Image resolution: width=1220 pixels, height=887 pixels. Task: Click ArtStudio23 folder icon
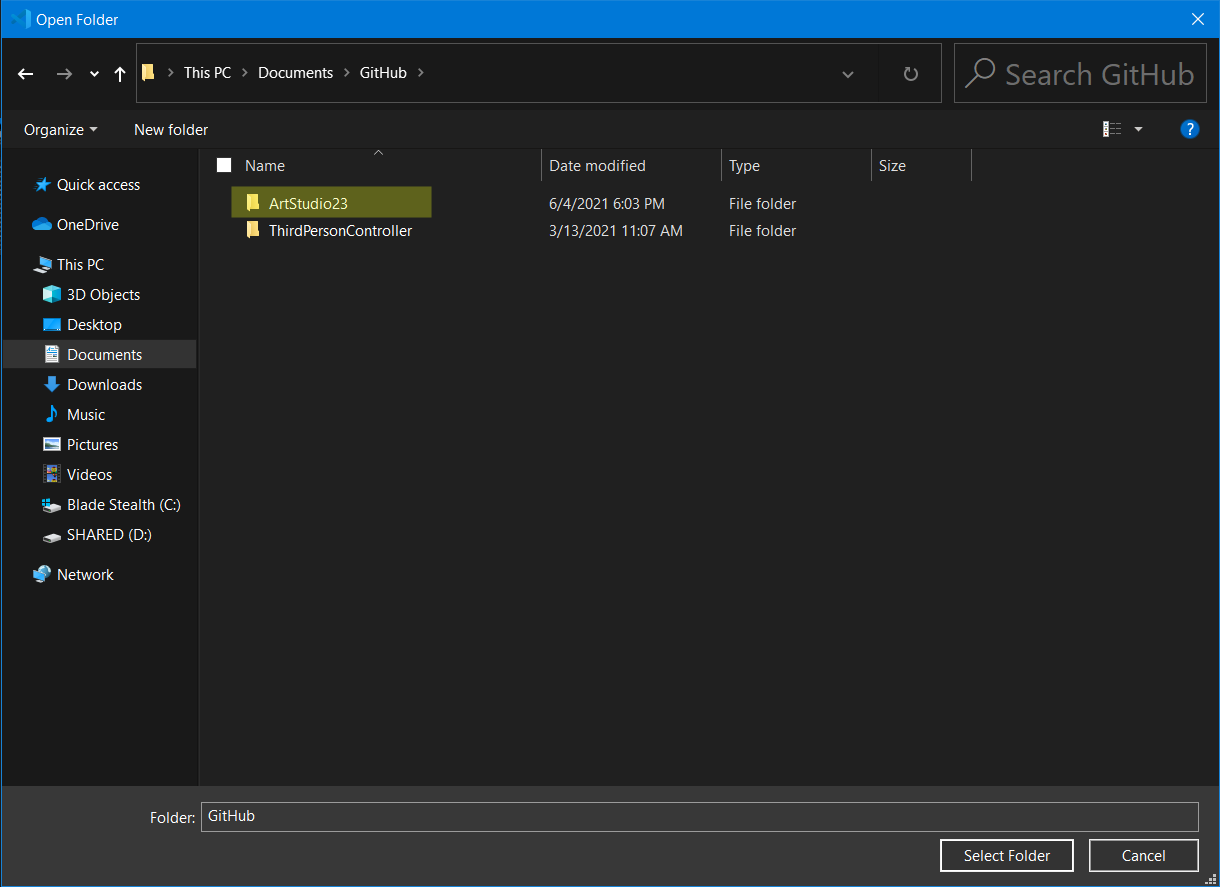253,203
